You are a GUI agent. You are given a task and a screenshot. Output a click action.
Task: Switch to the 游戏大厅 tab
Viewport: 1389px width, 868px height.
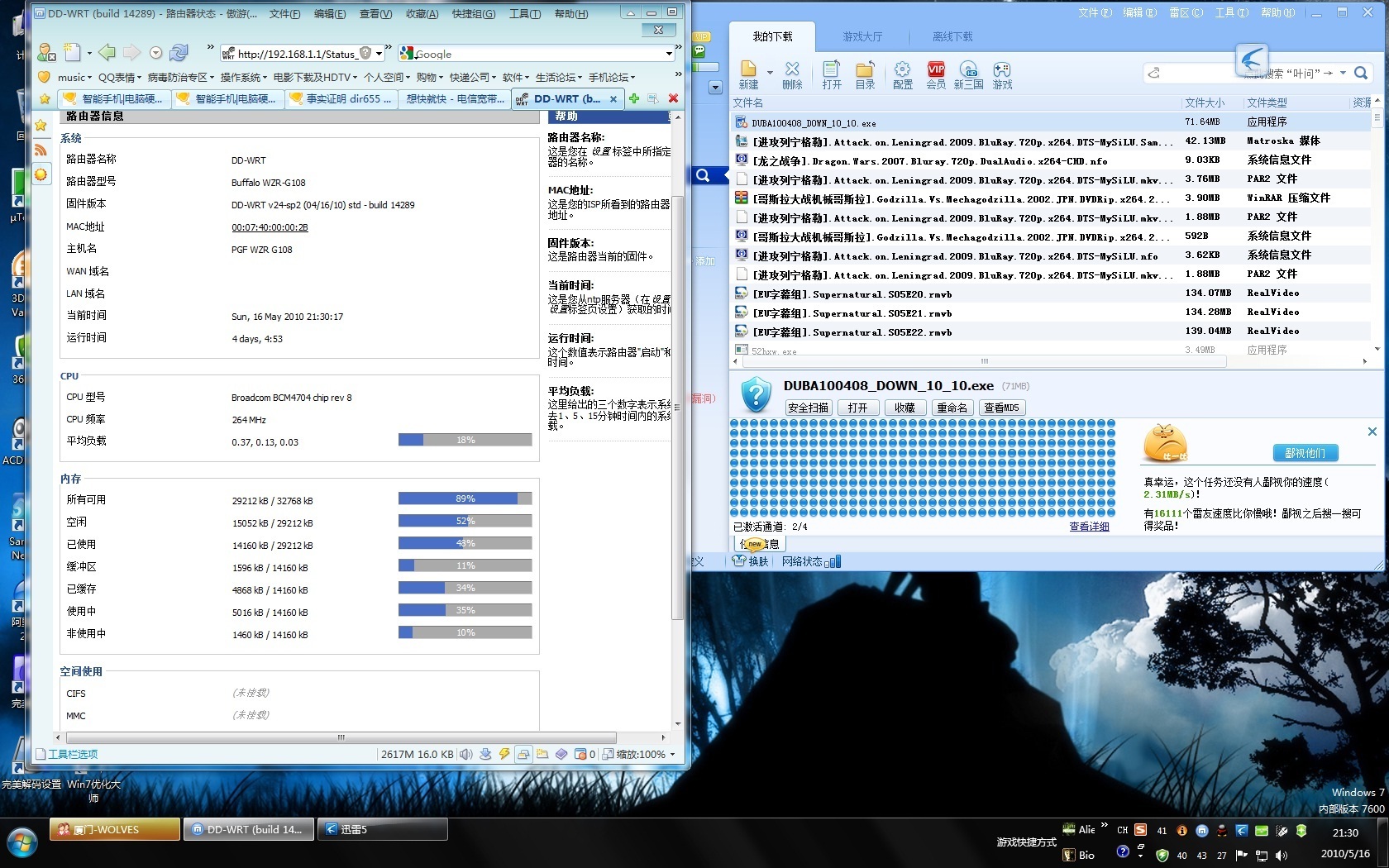(x=862, y=36)
